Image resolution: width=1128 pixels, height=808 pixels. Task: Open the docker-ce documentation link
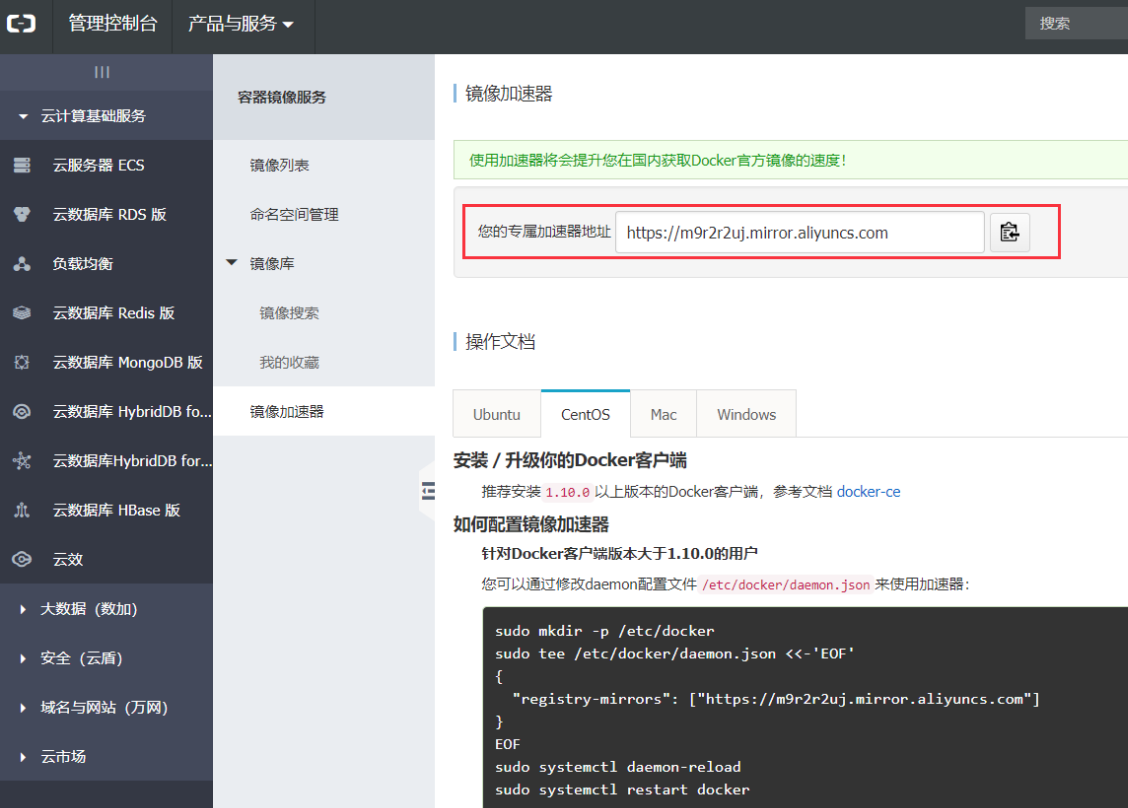pyautogui.click(x=868, y=491)
